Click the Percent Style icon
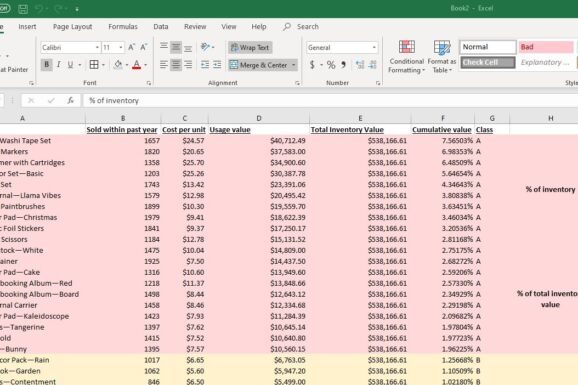This screenshot has width=578, height=385. coord(331,65)
